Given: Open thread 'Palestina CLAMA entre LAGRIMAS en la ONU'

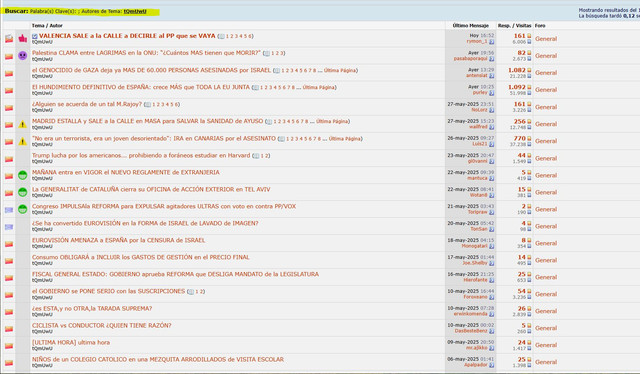Looking at the screenshot, I should coord(146,53).
